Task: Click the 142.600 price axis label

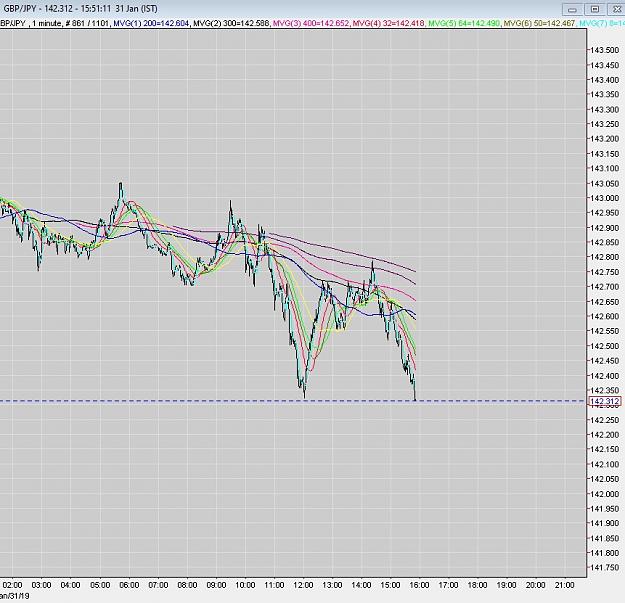Action: pyautogui.click(x=605, y=316)
